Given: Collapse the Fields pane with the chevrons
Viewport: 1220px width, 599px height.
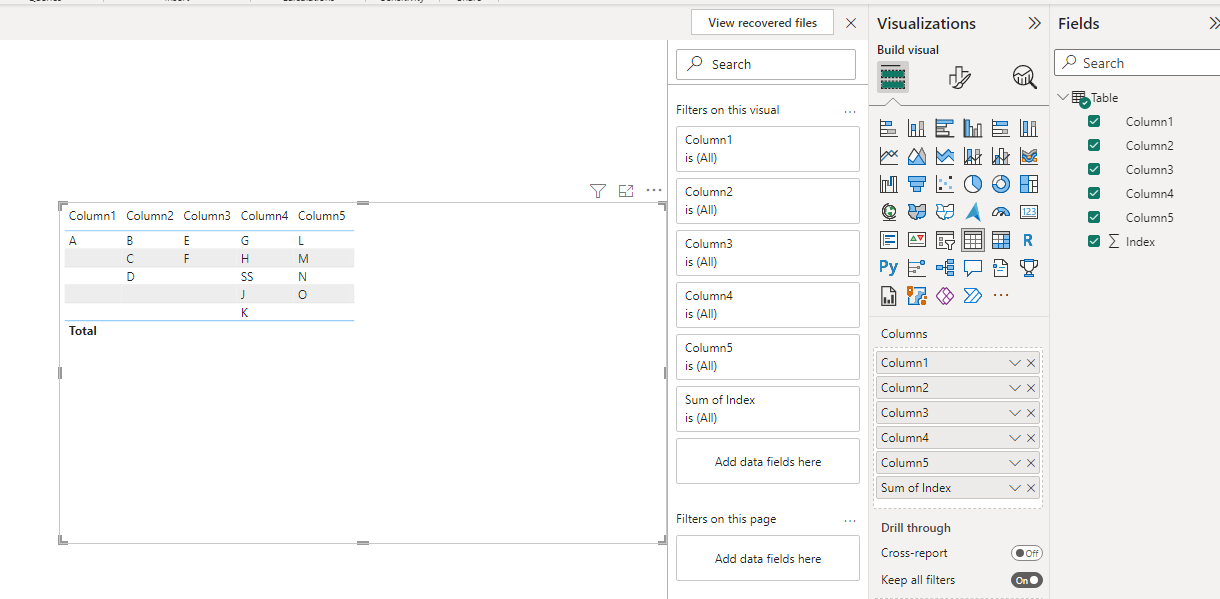Looking at the screenshot, I should (1214, 23).
